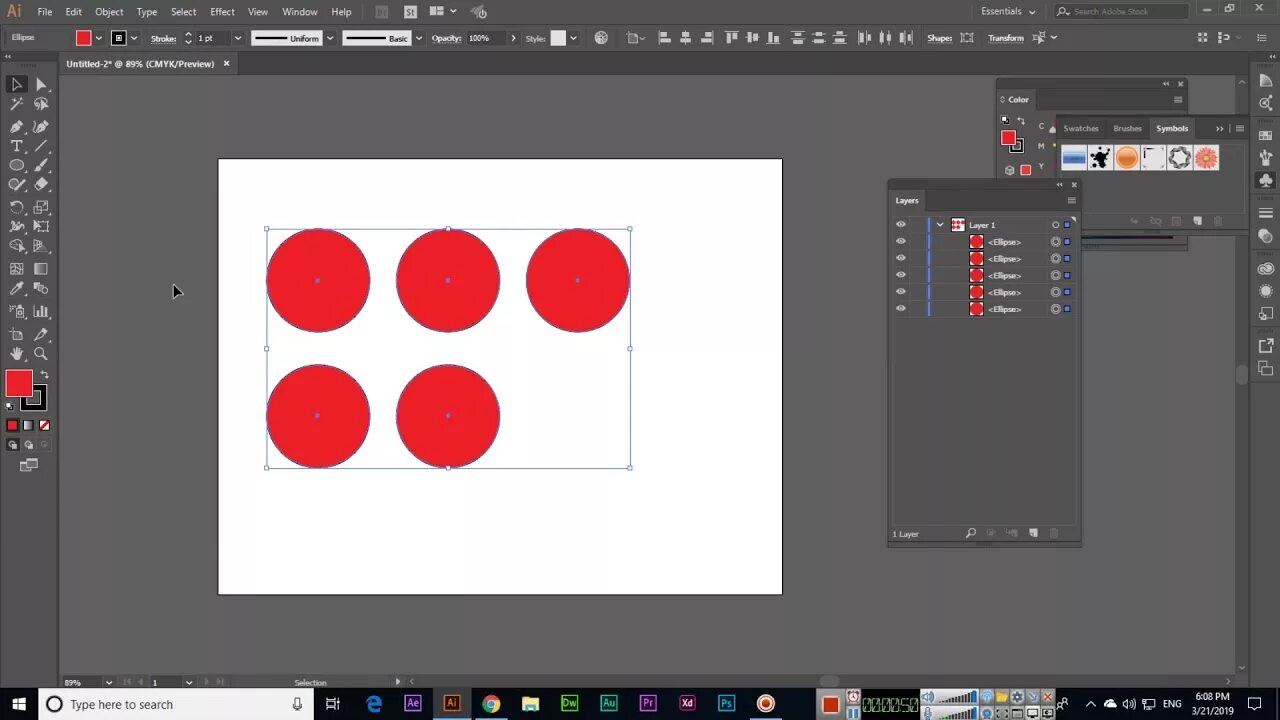
Task: Select the Curvature tool
Action: coord(41,127)
